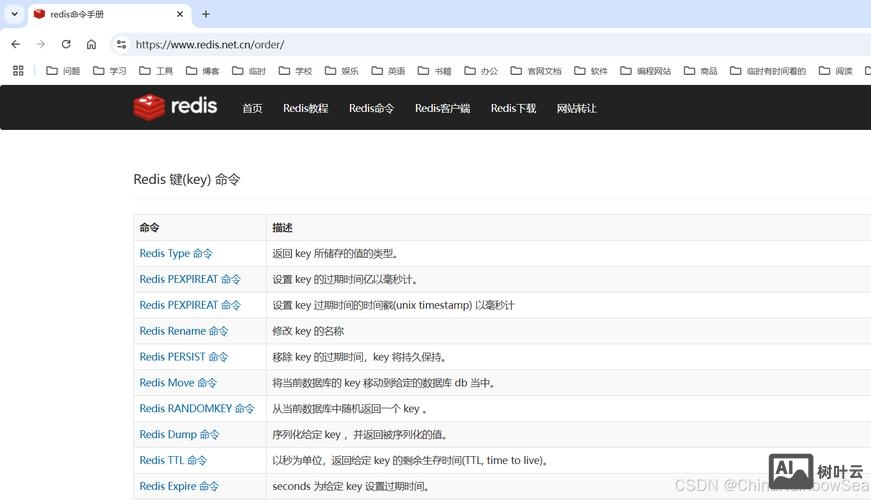Open the 娱乐 bookmark folder
Screen dimensions: 871x500
click(x=342, y=71)
